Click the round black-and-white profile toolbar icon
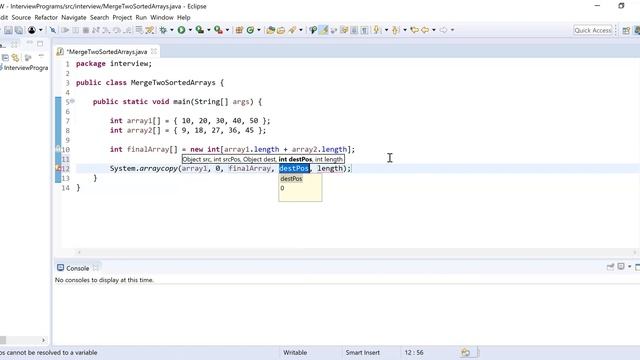640x360 pixels. [31, 30]
